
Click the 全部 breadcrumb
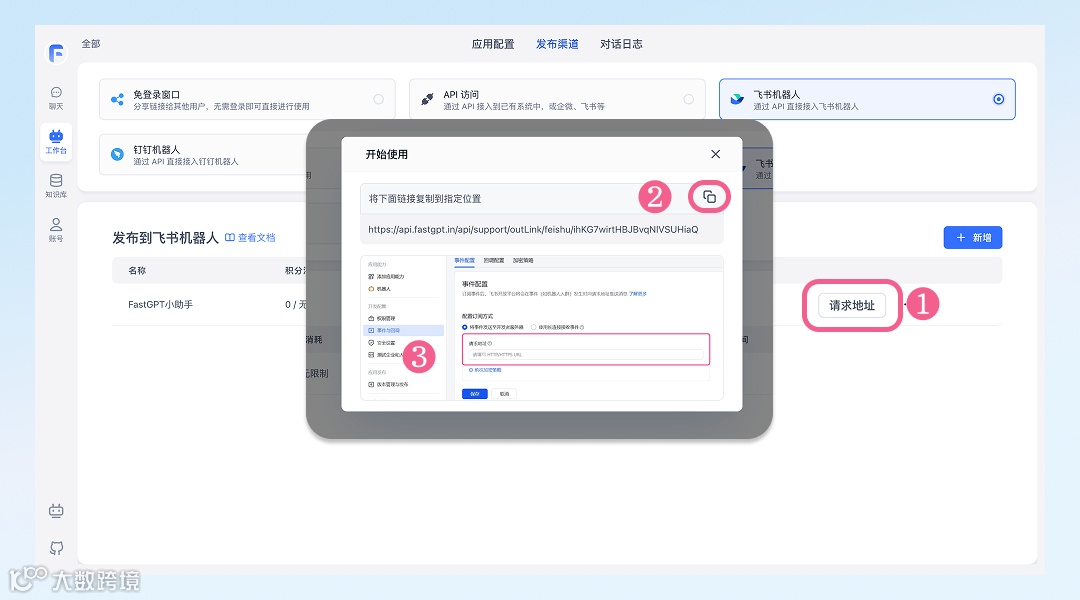(x=91, y=44)
